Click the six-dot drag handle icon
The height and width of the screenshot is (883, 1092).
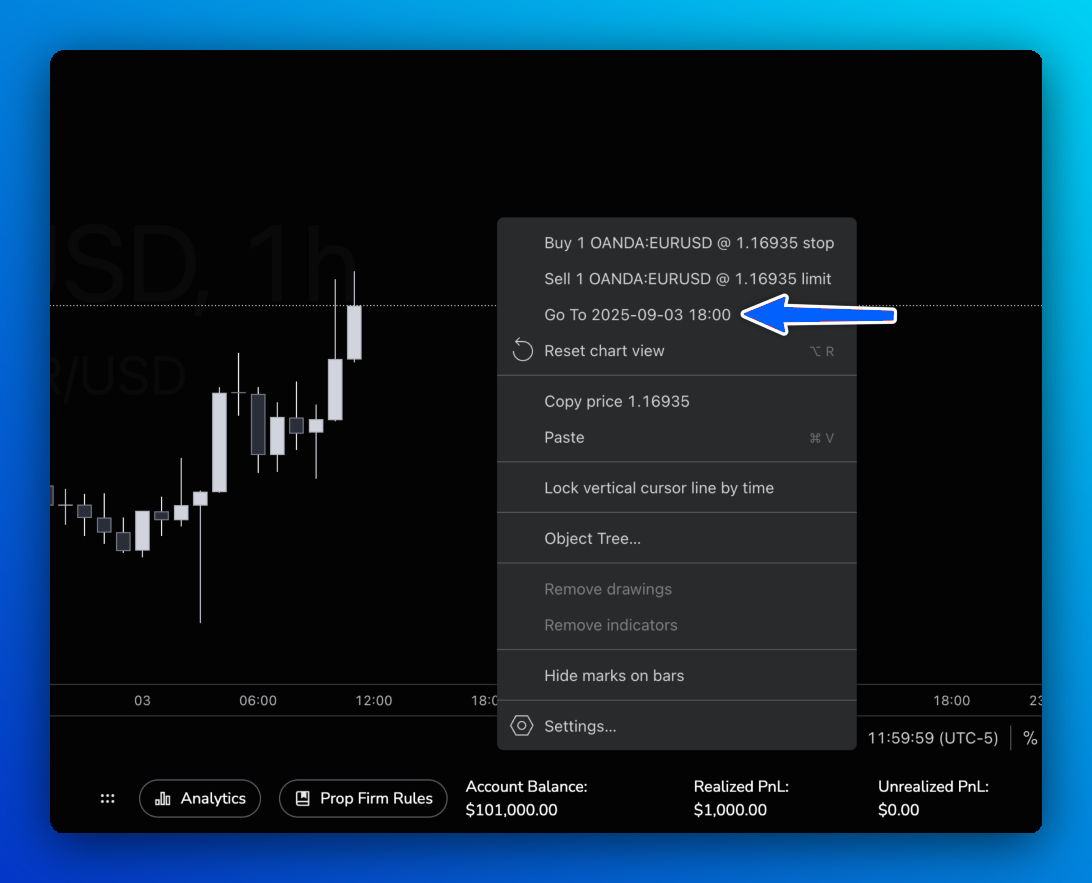coord(107,799)
